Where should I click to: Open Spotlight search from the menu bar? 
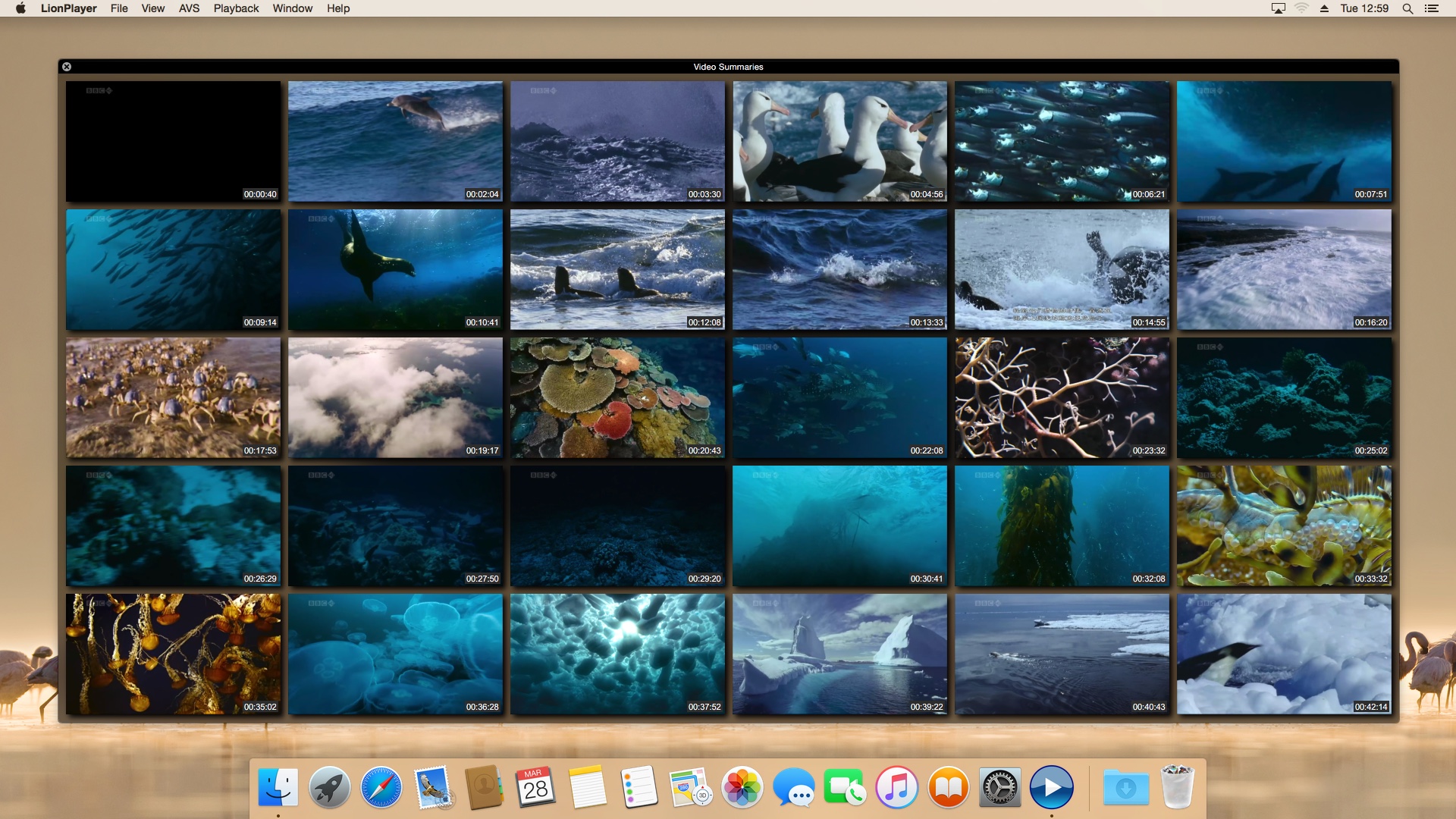point(1407,8)
